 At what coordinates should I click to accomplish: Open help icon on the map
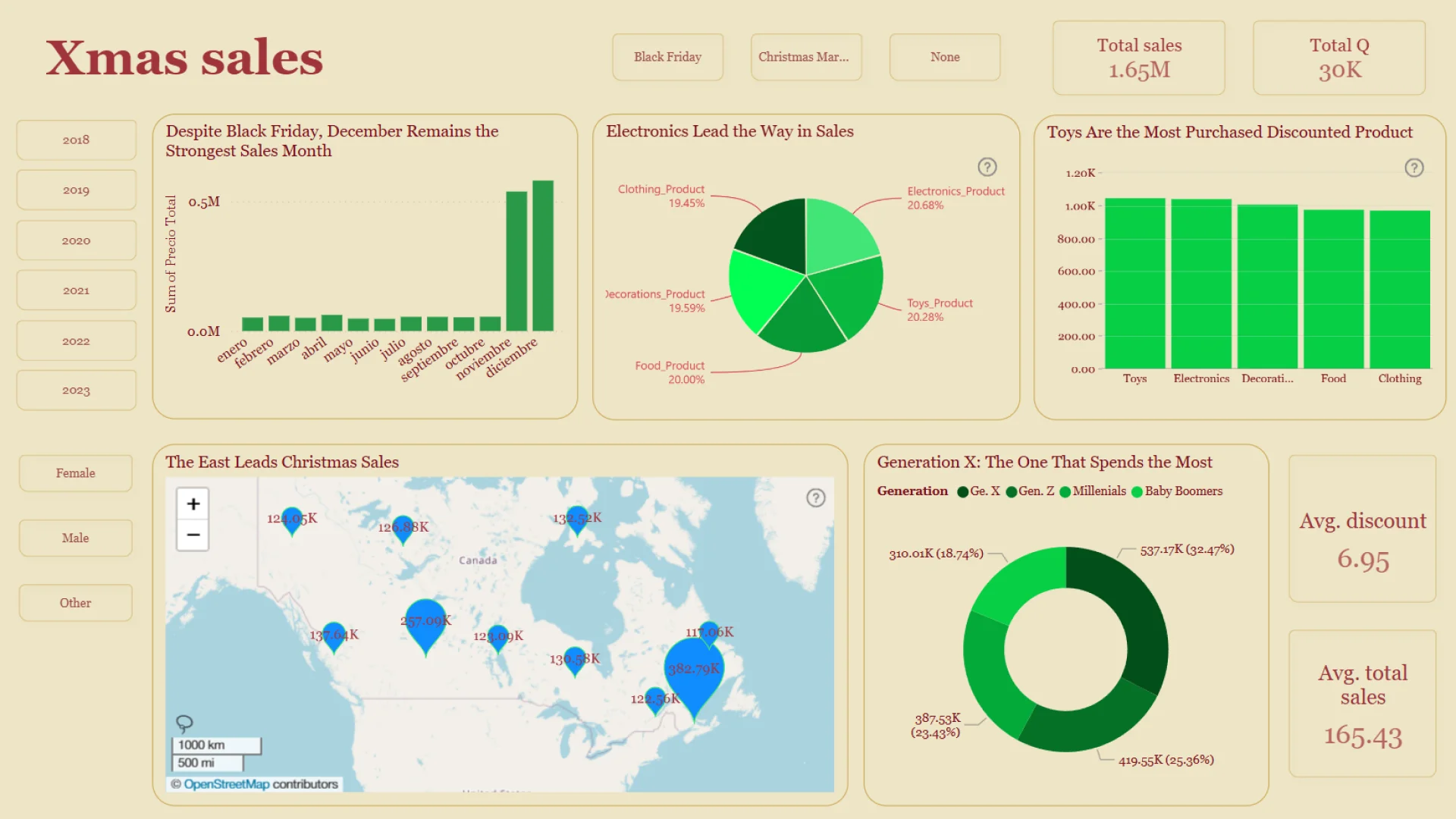point(815,497)
